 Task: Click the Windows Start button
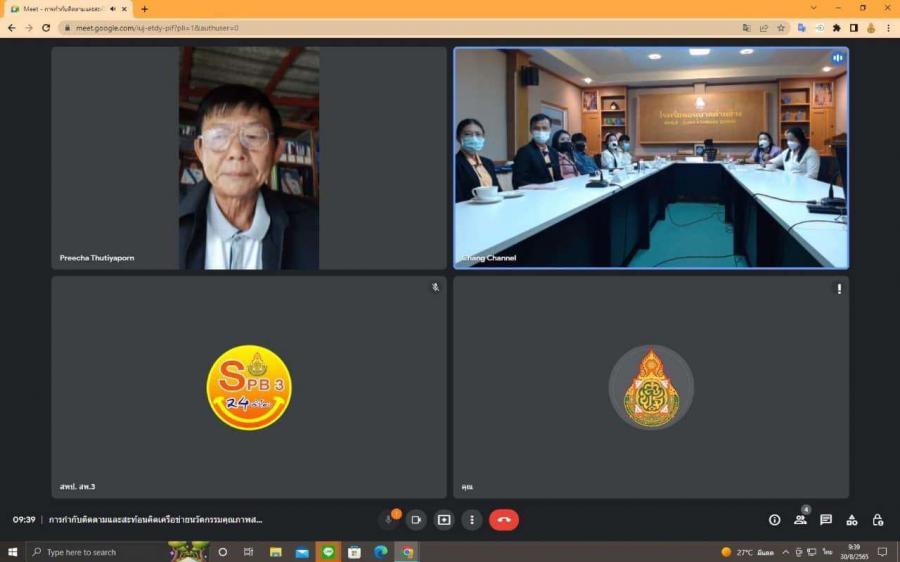click(x=13, y=552)
